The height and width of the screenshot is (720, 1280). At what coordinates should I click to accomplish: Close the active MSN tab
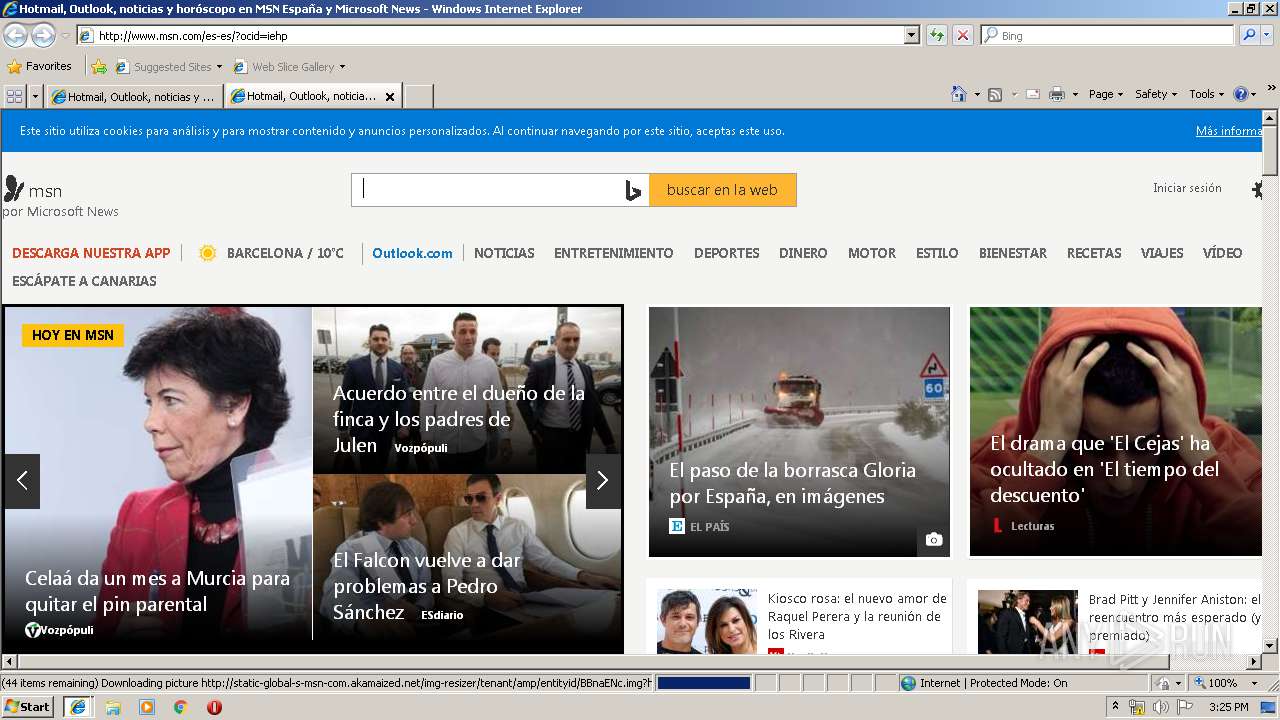click(390, 97)
